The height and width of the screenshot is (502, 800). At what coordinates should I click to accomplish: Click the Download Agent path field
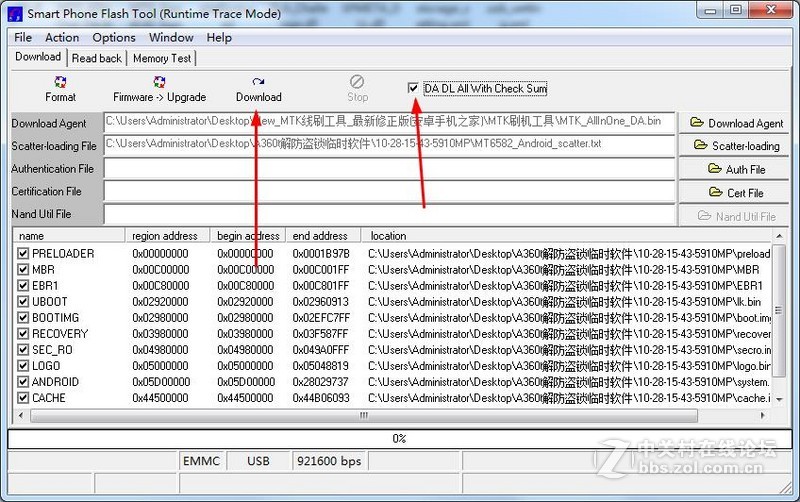tap(389, 122)
